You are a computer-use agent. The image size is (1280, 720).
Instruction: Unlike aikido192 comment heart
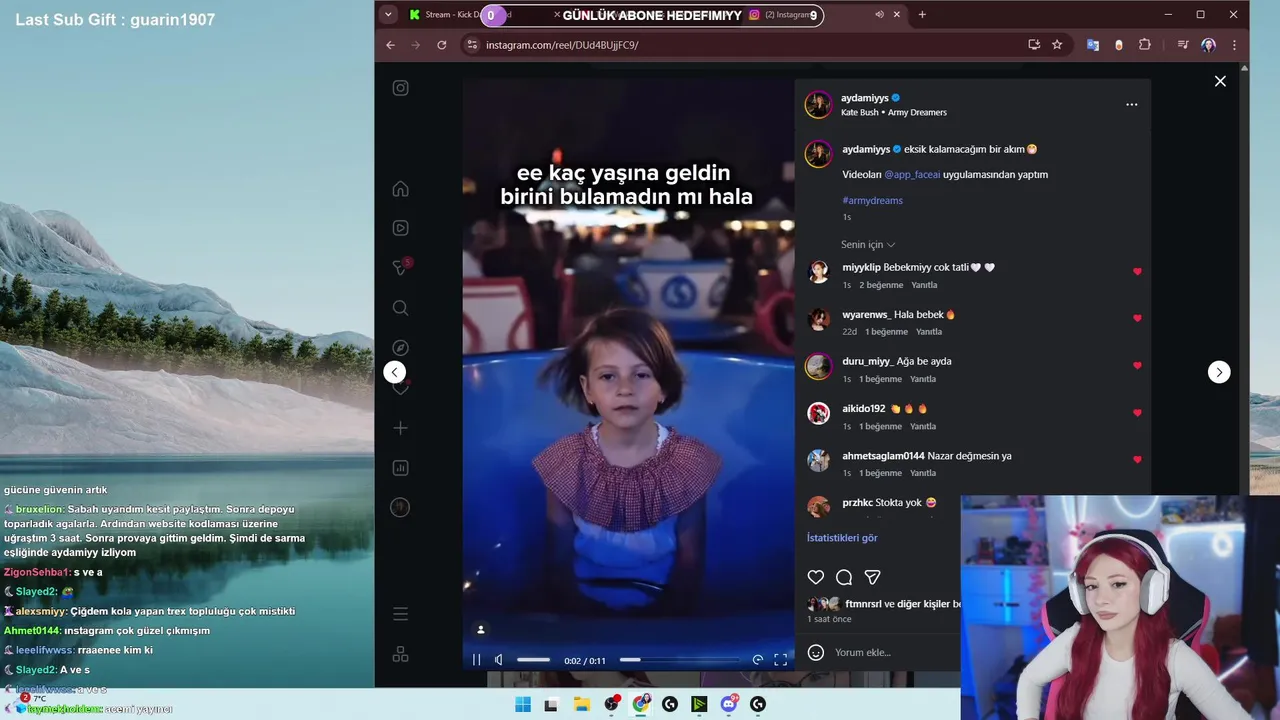[x=1137, y=412]
